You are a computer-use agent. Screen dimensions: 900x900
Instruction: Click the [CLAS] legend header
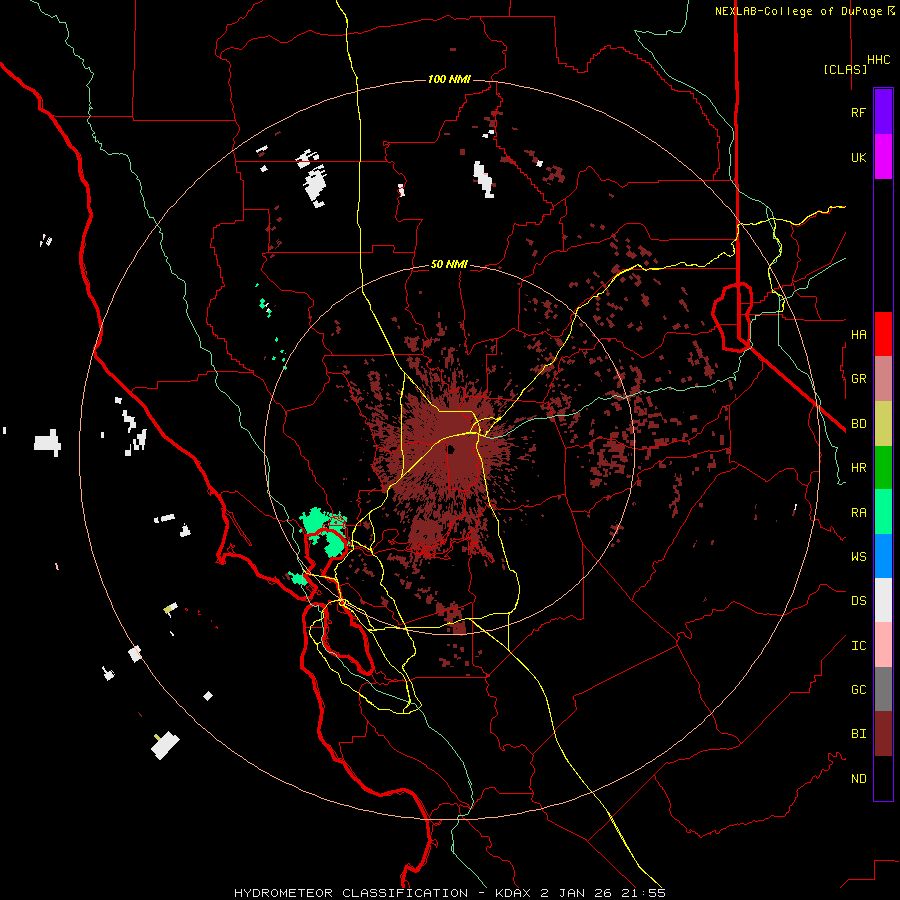coord(845,69)
